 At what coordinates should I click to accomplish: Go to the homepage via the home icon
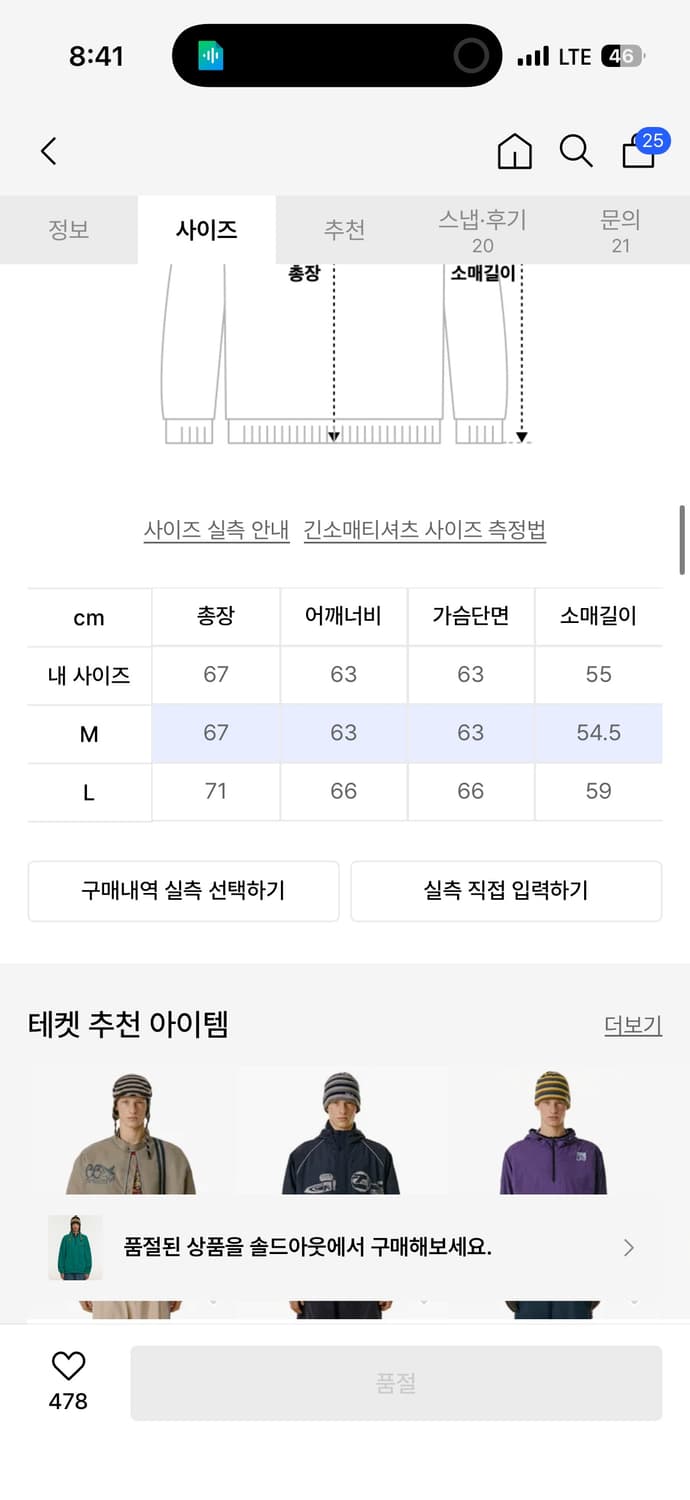point(513,151)
